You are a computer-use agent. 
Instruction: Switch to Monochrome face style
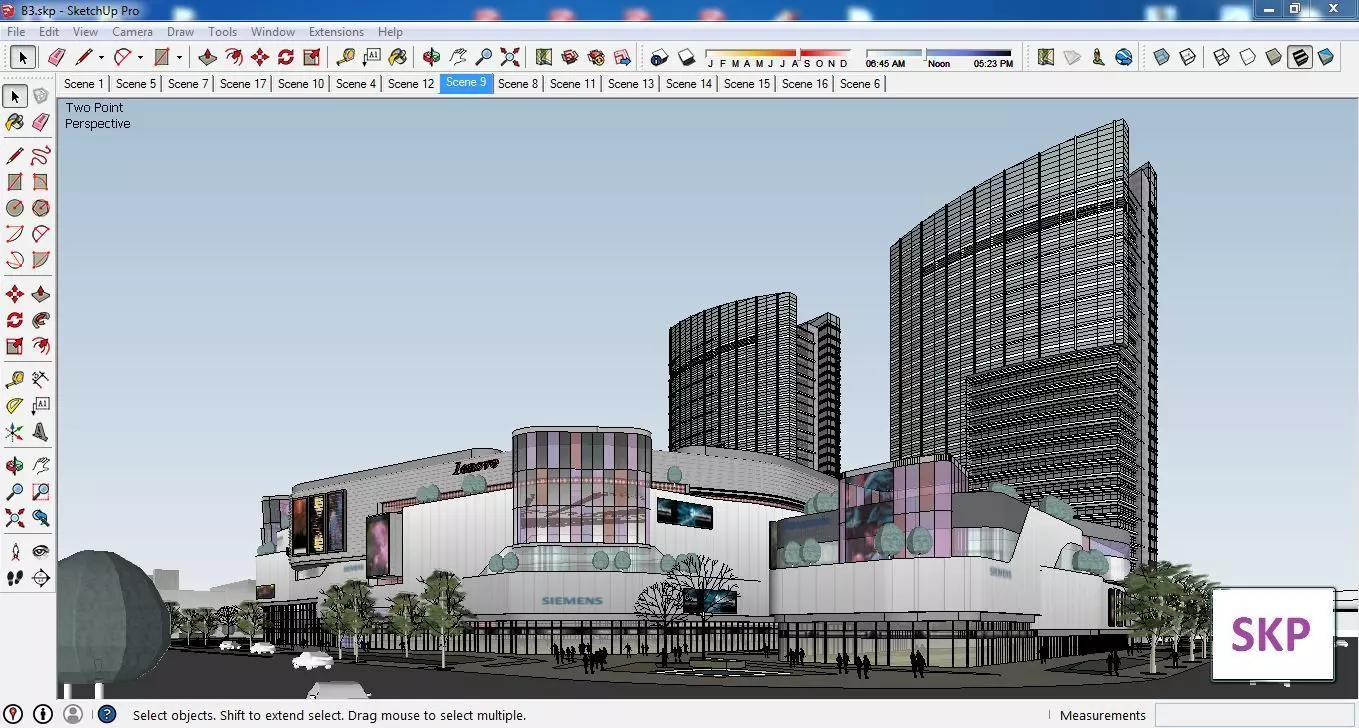[x=1326, y=57]
